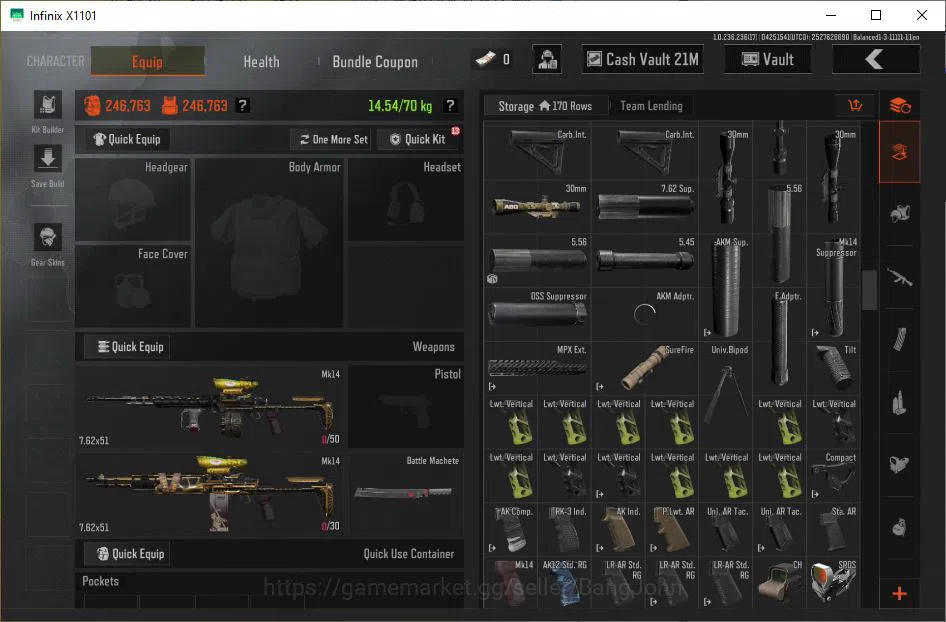Select the highlighted storage layers filter

900,152
